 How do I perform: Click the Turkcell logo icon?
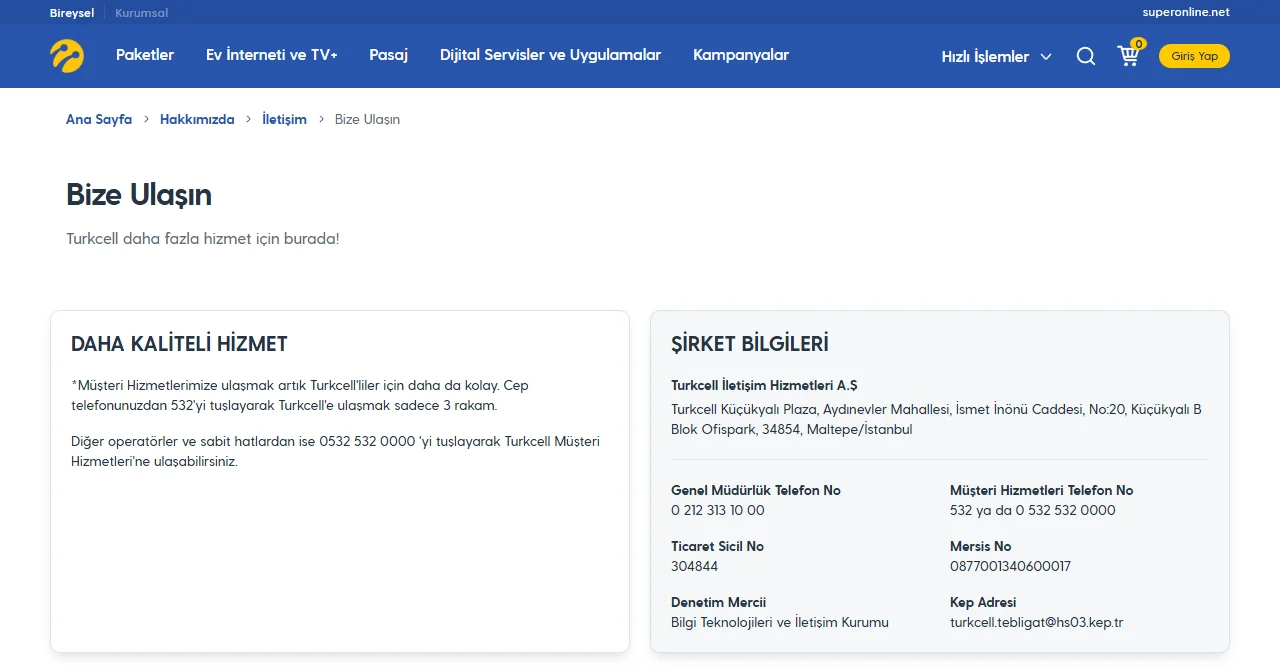tap(67, 56)
